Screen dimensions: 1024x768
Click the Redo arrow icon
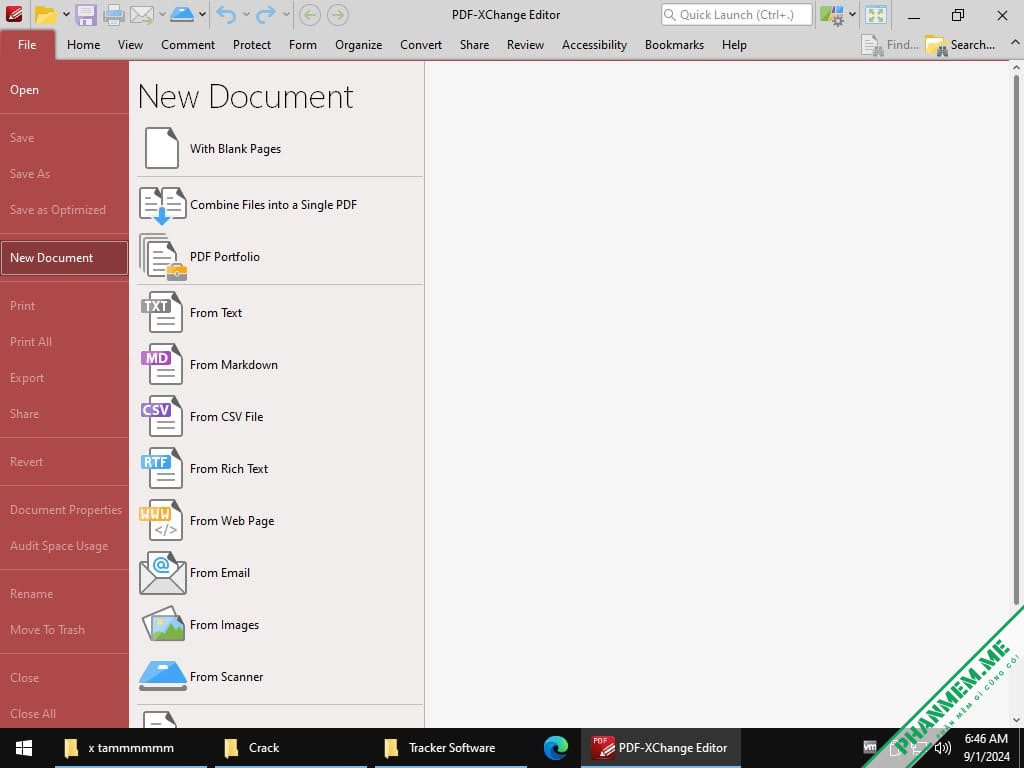(266, 14)
